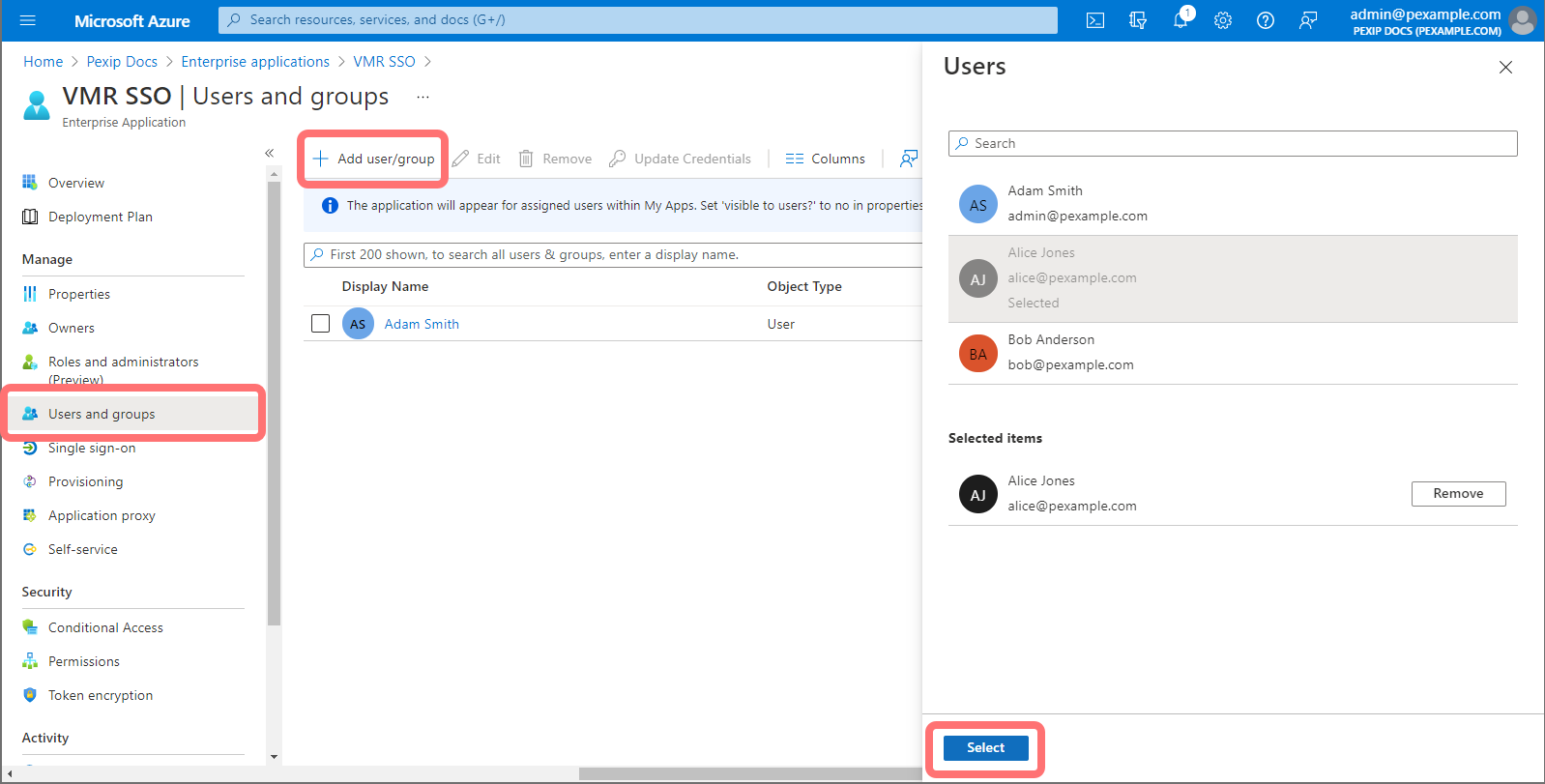Open the notifications bell
1545x784 pixels.
tap(1181, 20)
